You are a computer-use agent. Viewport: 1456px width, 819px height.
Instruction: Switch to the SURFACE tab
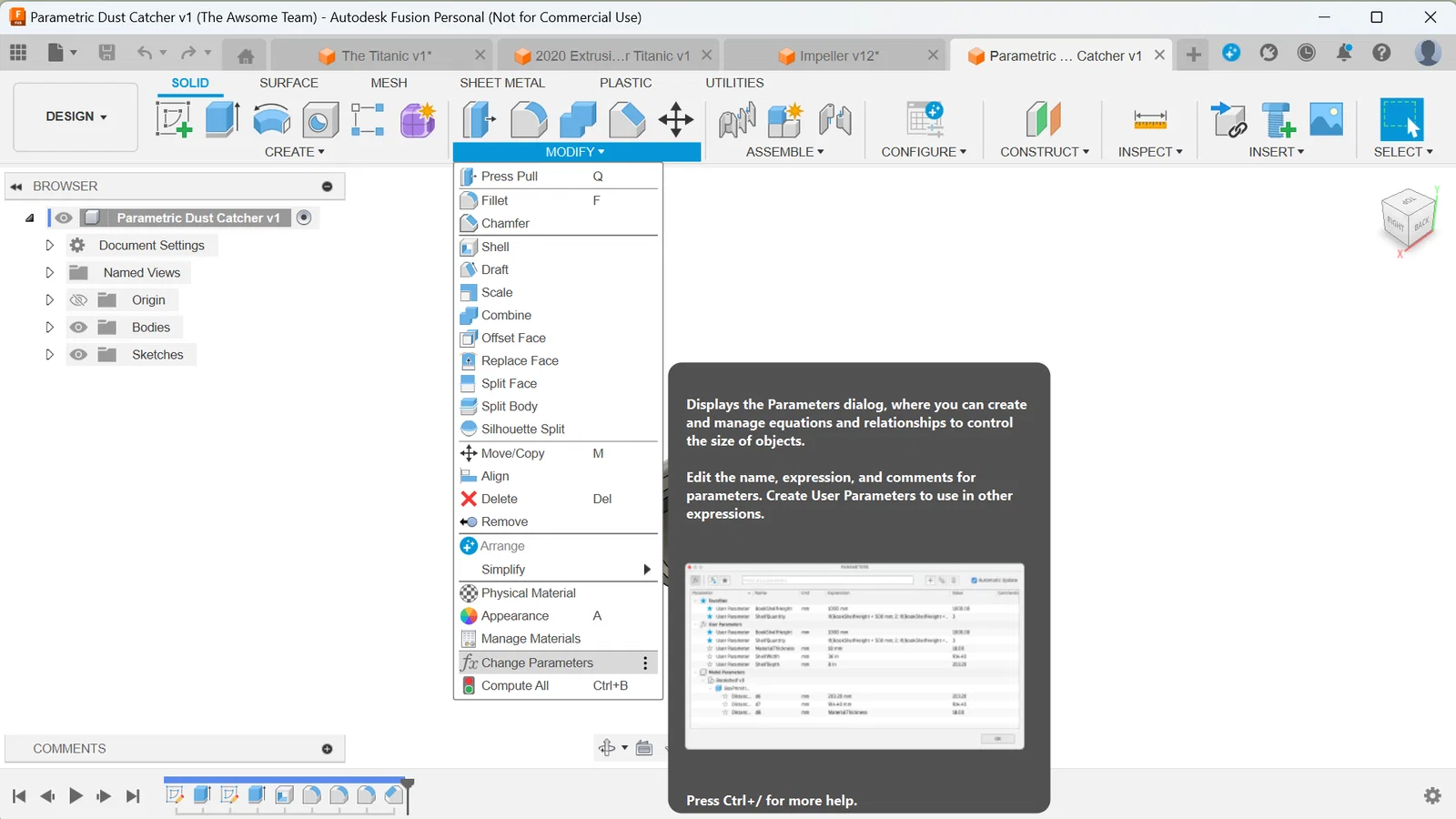click(x=288, y=83)
